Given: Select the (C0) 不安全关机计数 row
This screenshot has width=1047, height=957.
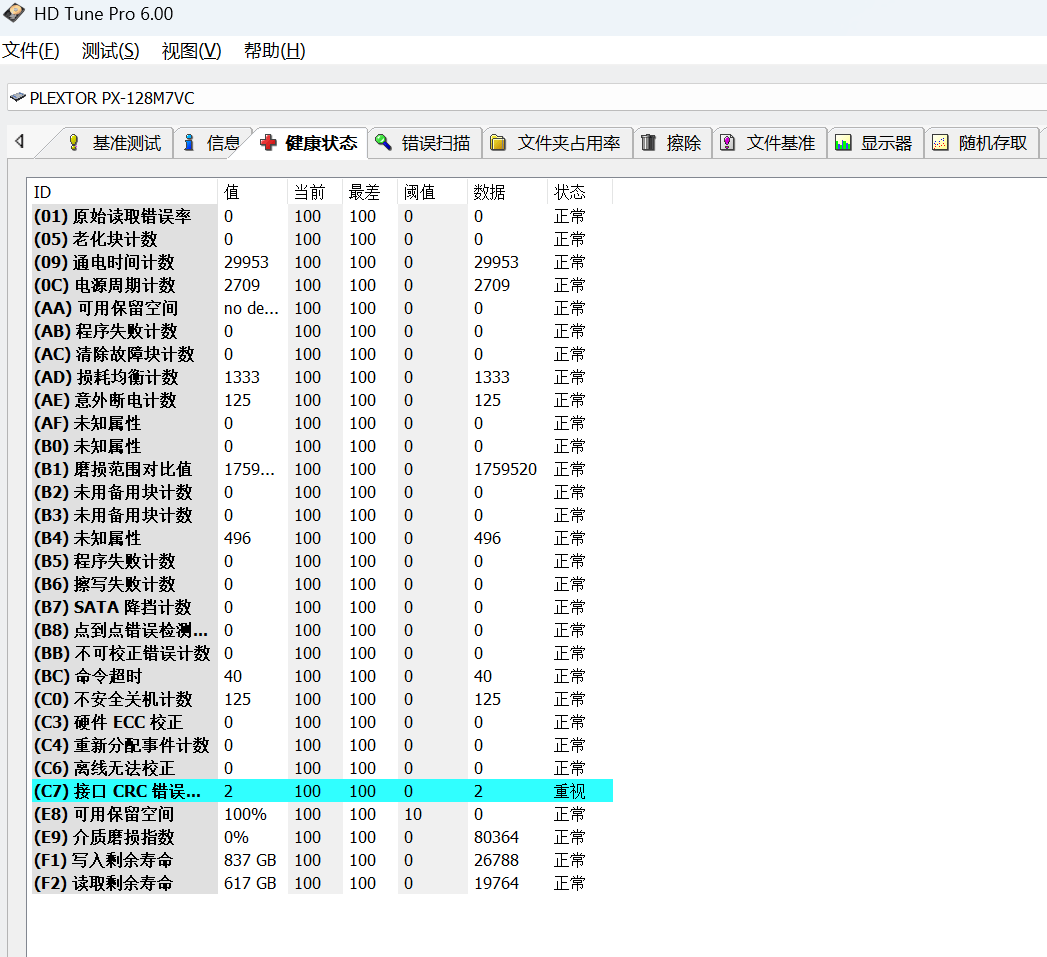Looking at the screenshot, I should tap(322, 699).
